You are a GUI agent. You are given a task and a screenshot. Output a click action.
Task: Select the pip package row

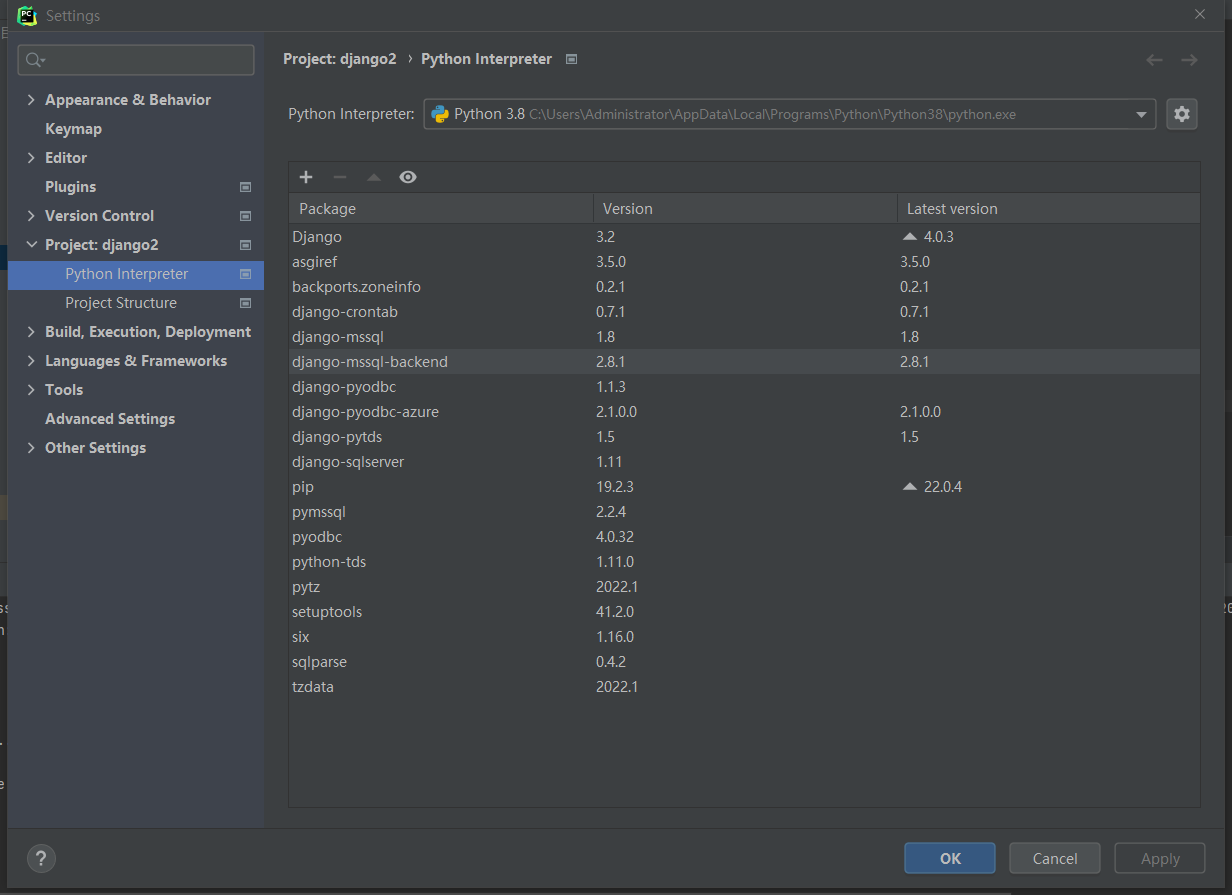[x=744, y=487]
